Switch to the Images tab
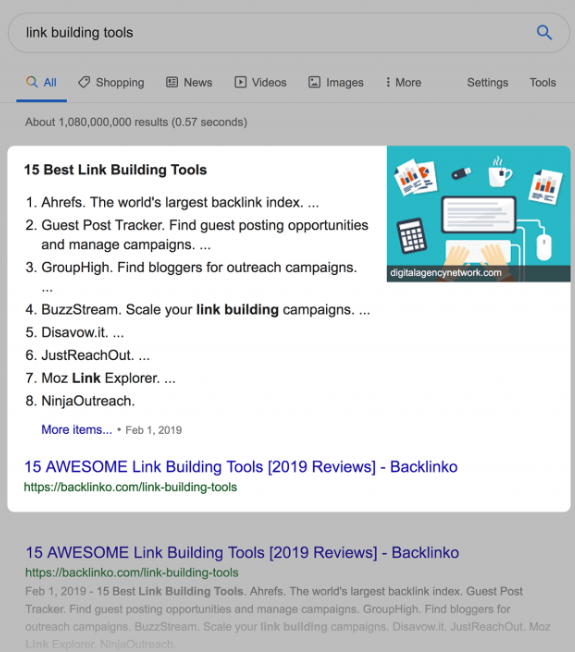This screenshot has height=652, width=575. pos(336,82)
